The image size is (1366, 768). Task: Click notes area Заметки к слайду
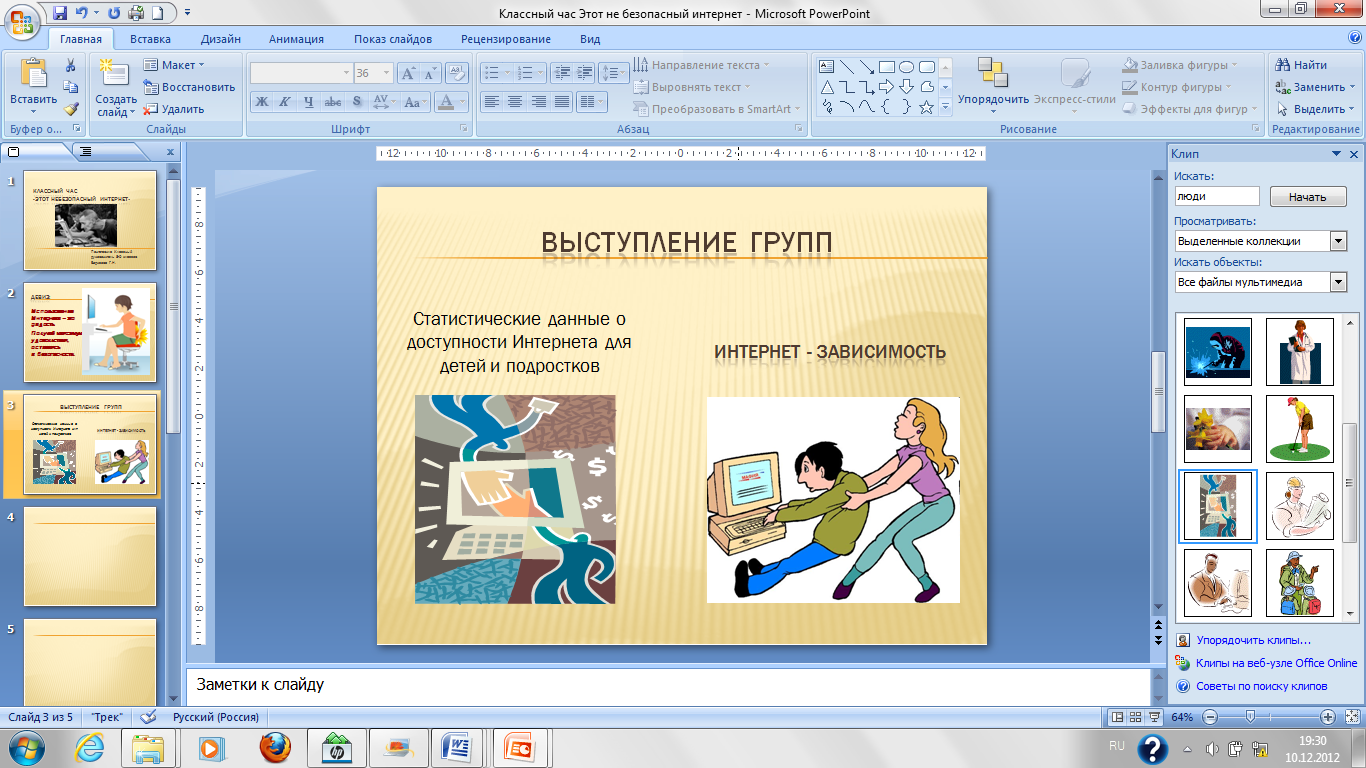pos(668,686)
